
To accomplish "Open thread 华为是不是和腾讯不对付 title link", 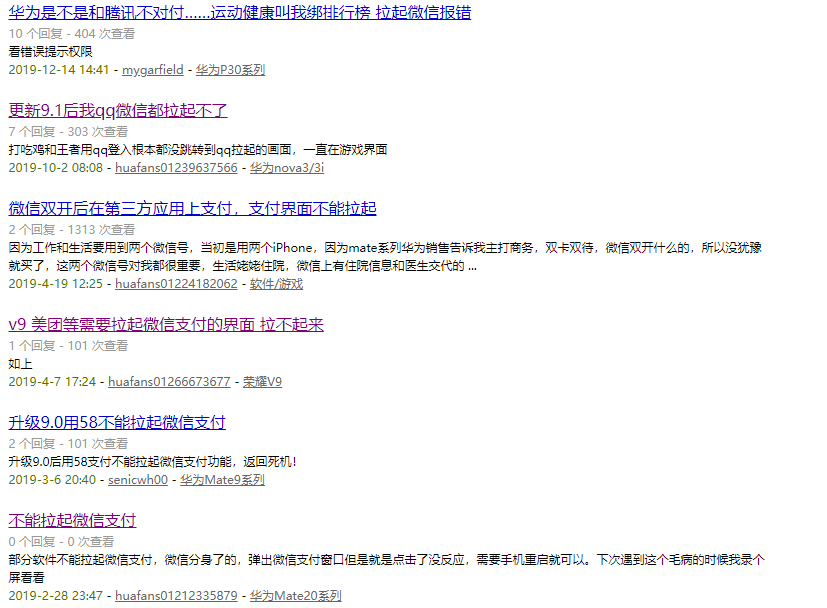I will 239,13.
